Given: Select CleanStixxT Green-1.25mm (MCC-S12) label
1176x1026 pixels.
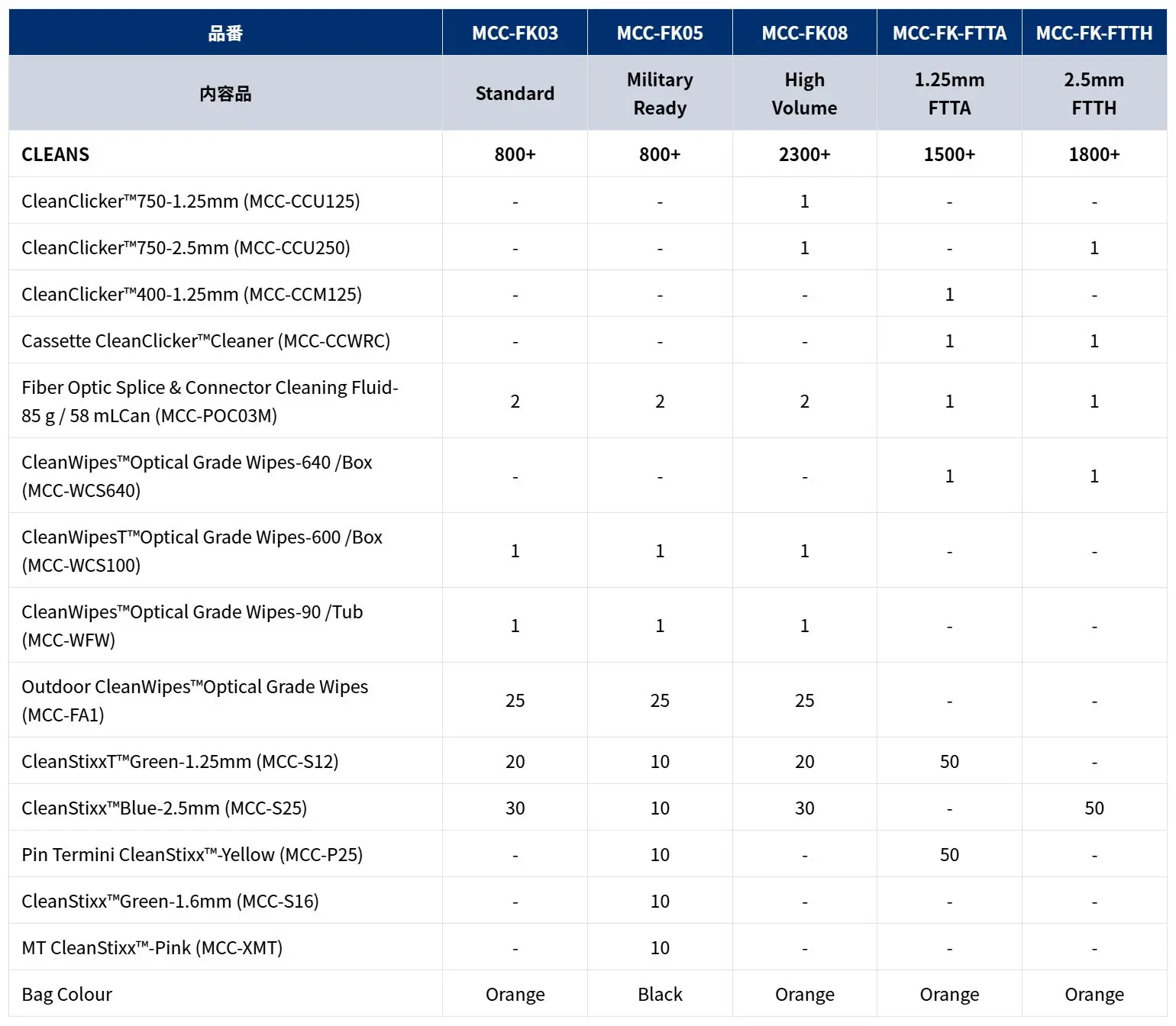Looking at the screenshot, I should pos(179,761).
